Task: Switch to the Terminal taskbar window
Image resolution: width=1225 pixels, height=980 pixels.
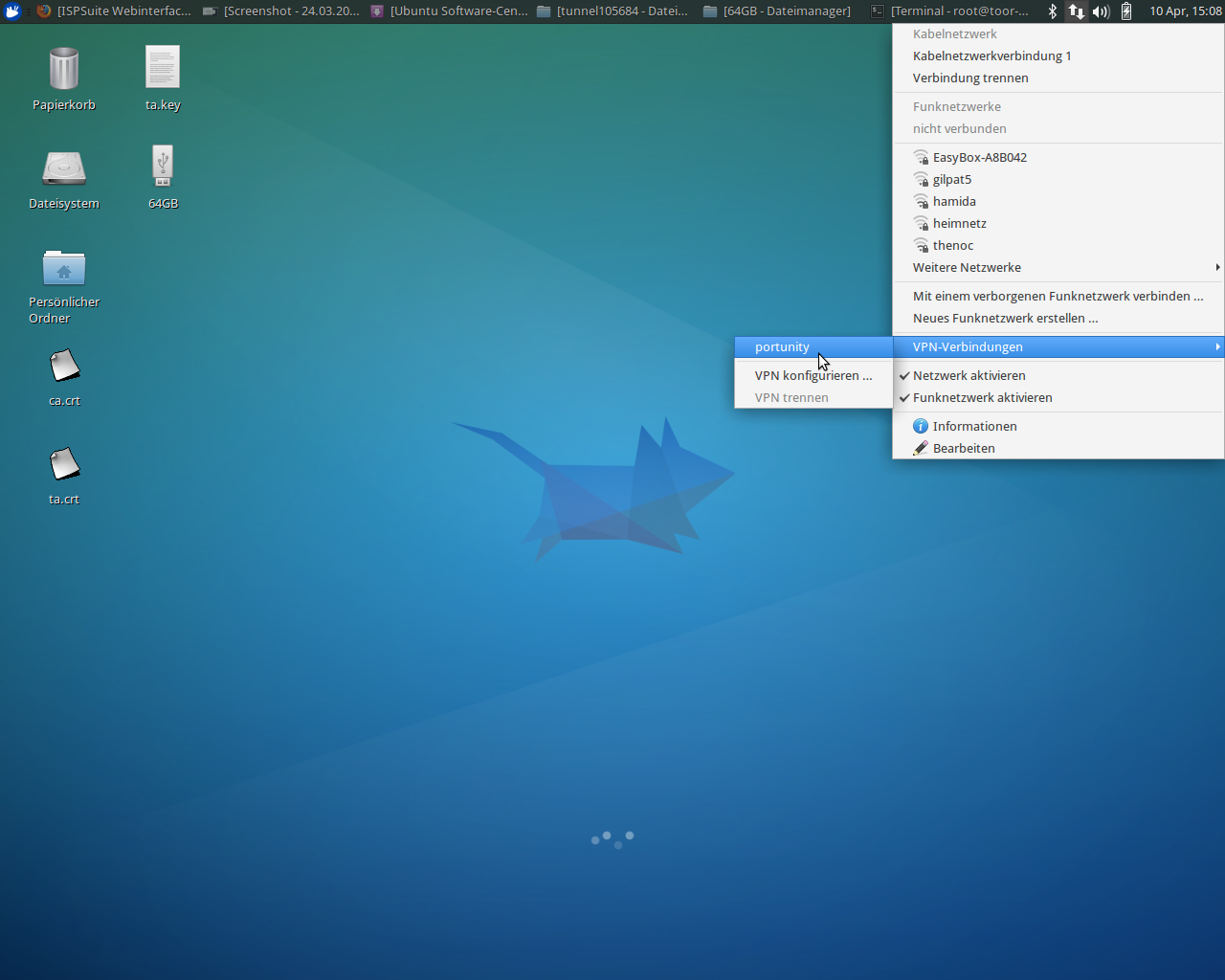Action: (x=949, y=11)
